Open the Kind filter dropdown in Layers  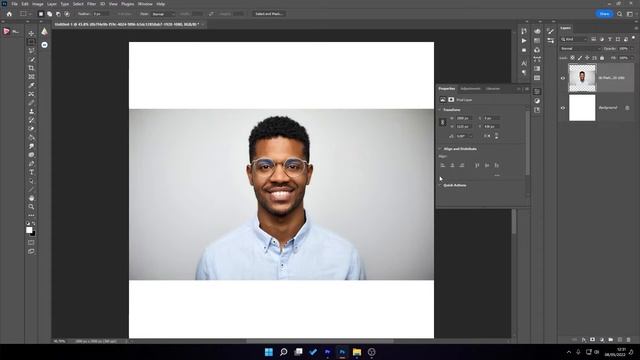[573, 39]
